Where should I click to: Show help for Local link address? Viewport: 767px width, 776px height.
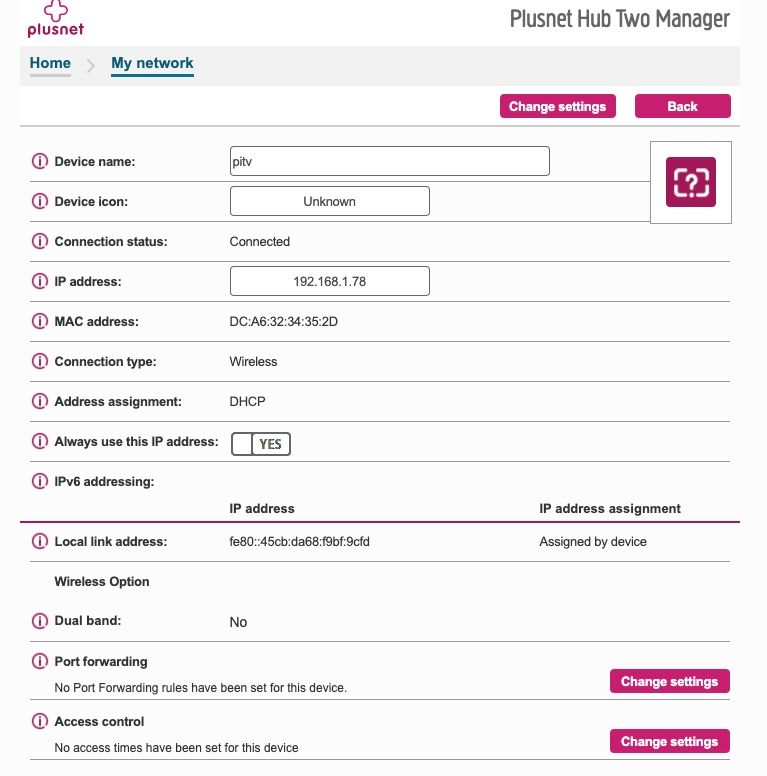tap(40, 541)
